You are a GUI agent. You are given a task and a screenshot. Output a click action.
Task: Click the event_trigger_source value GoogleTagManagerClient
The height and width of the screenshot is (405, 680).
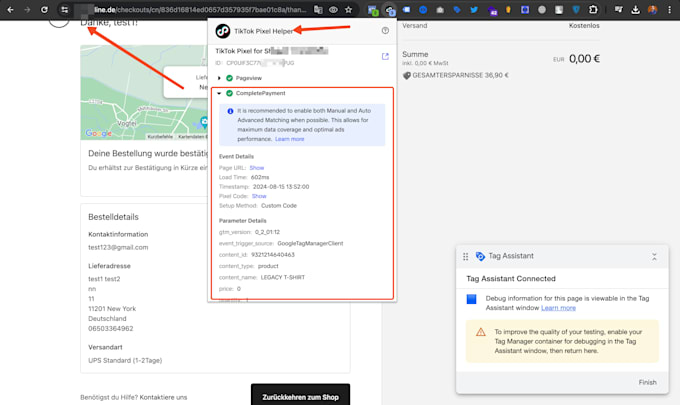[310, 243]
